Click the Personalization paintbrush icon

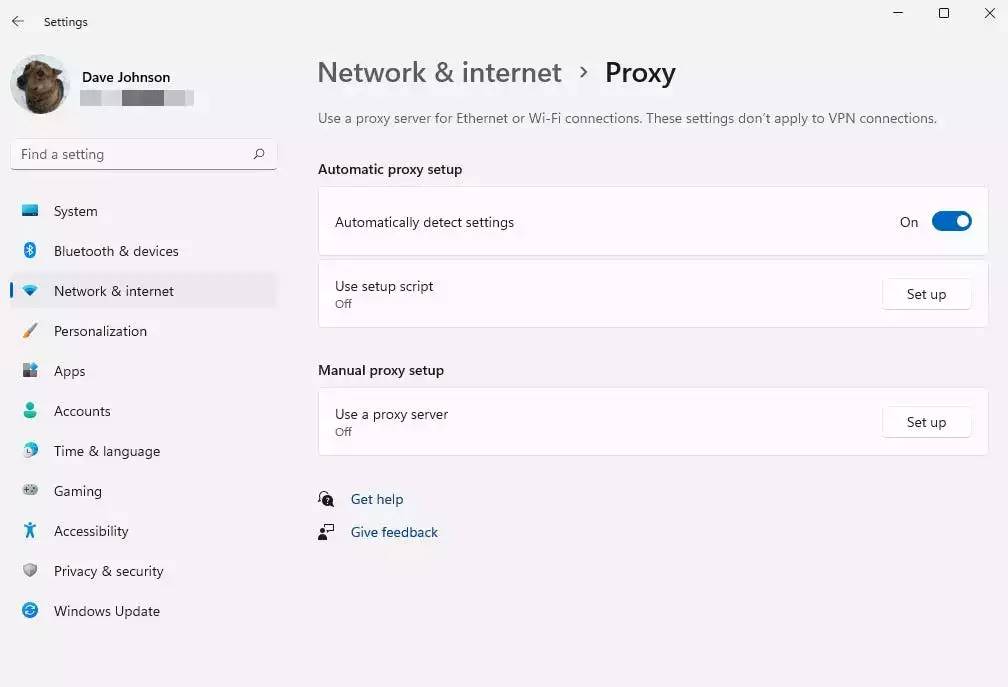[30, 330]
